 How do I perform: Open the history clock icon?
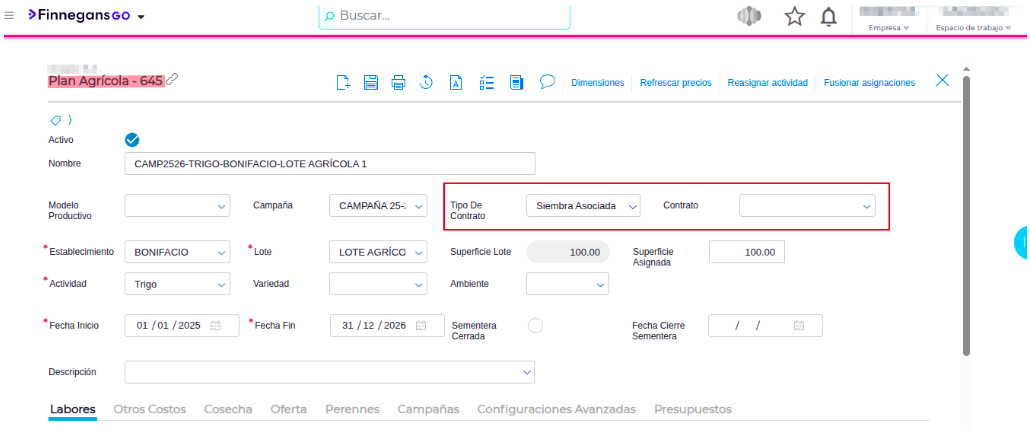pos(426,83)
